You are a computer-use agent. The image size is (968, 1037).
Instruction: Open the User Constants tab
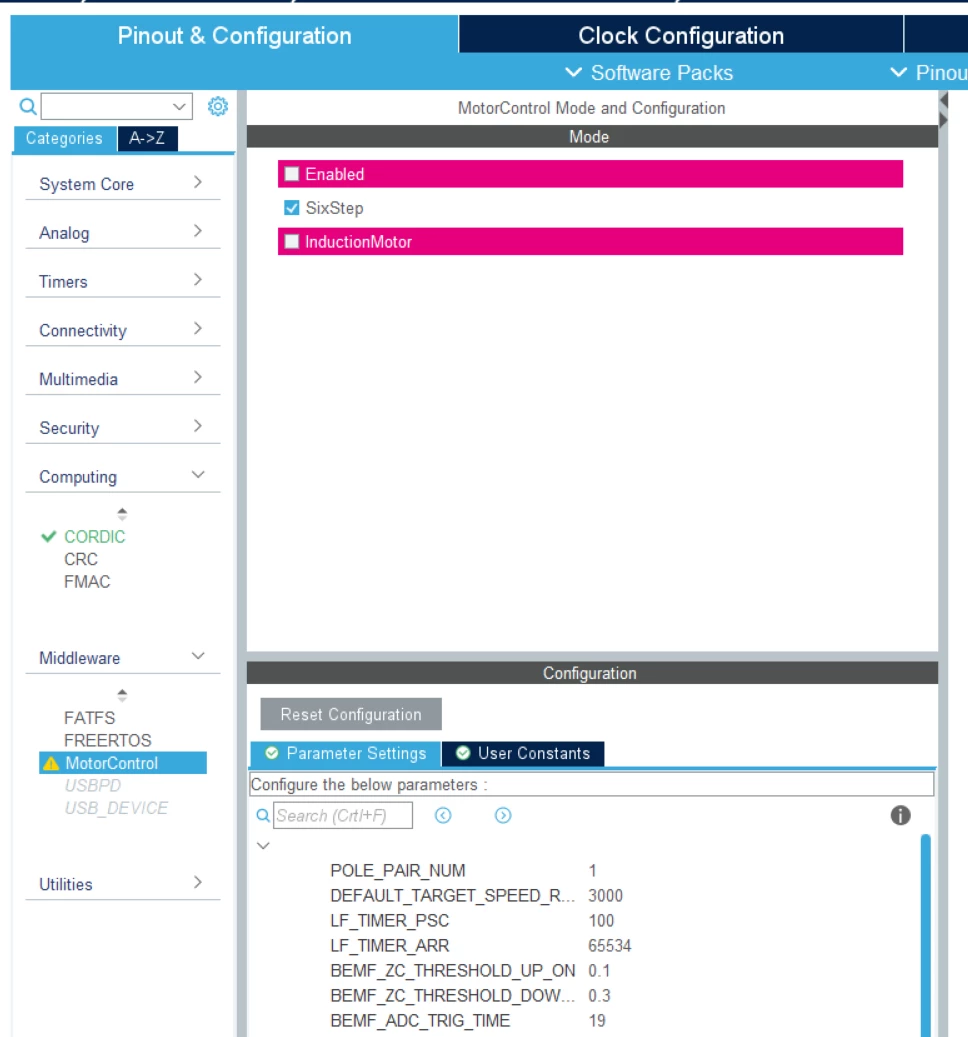[x=523, y=753]
